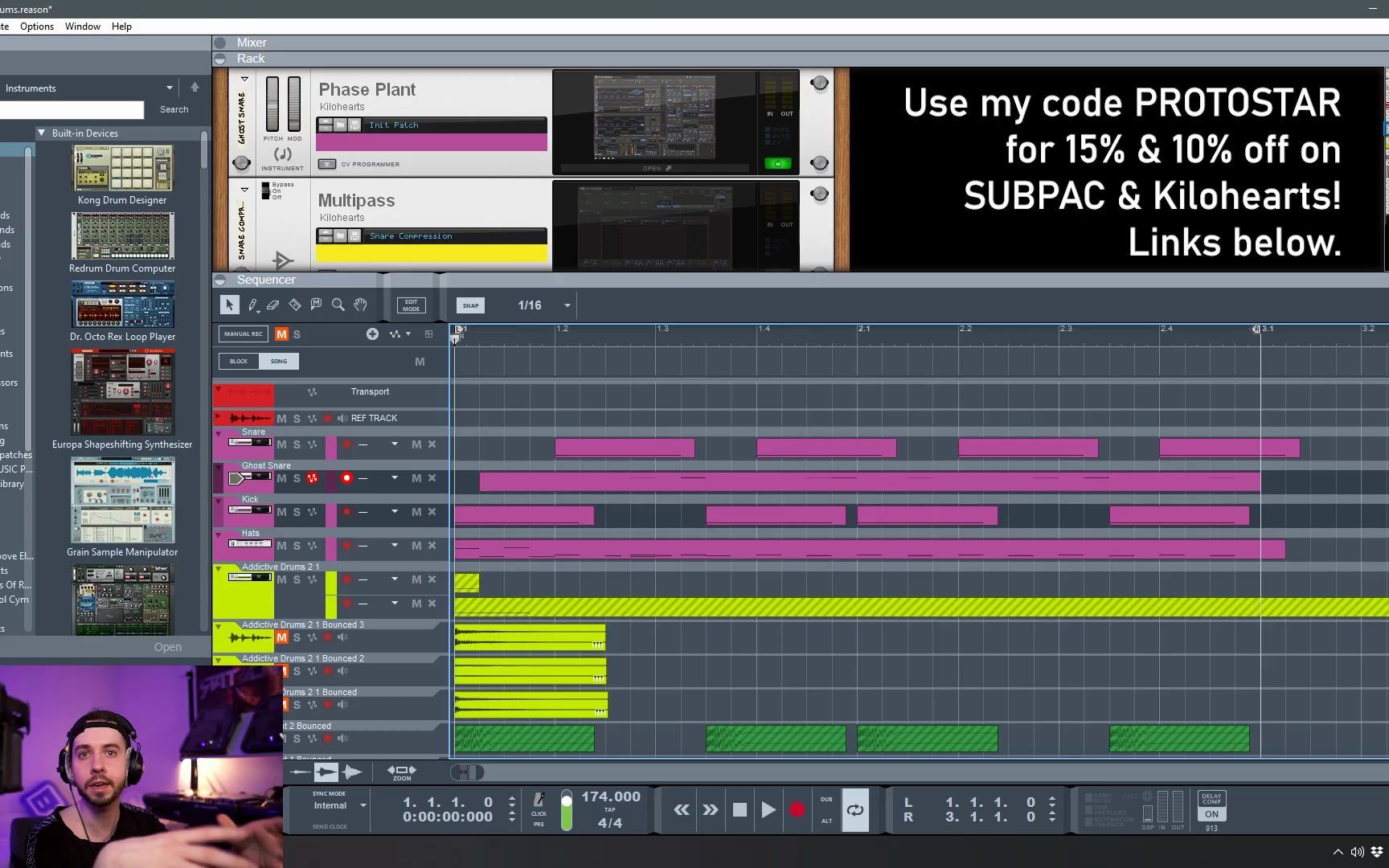Collapse the Built-in Devices list

pyautogui.click(x=41, y=133)
